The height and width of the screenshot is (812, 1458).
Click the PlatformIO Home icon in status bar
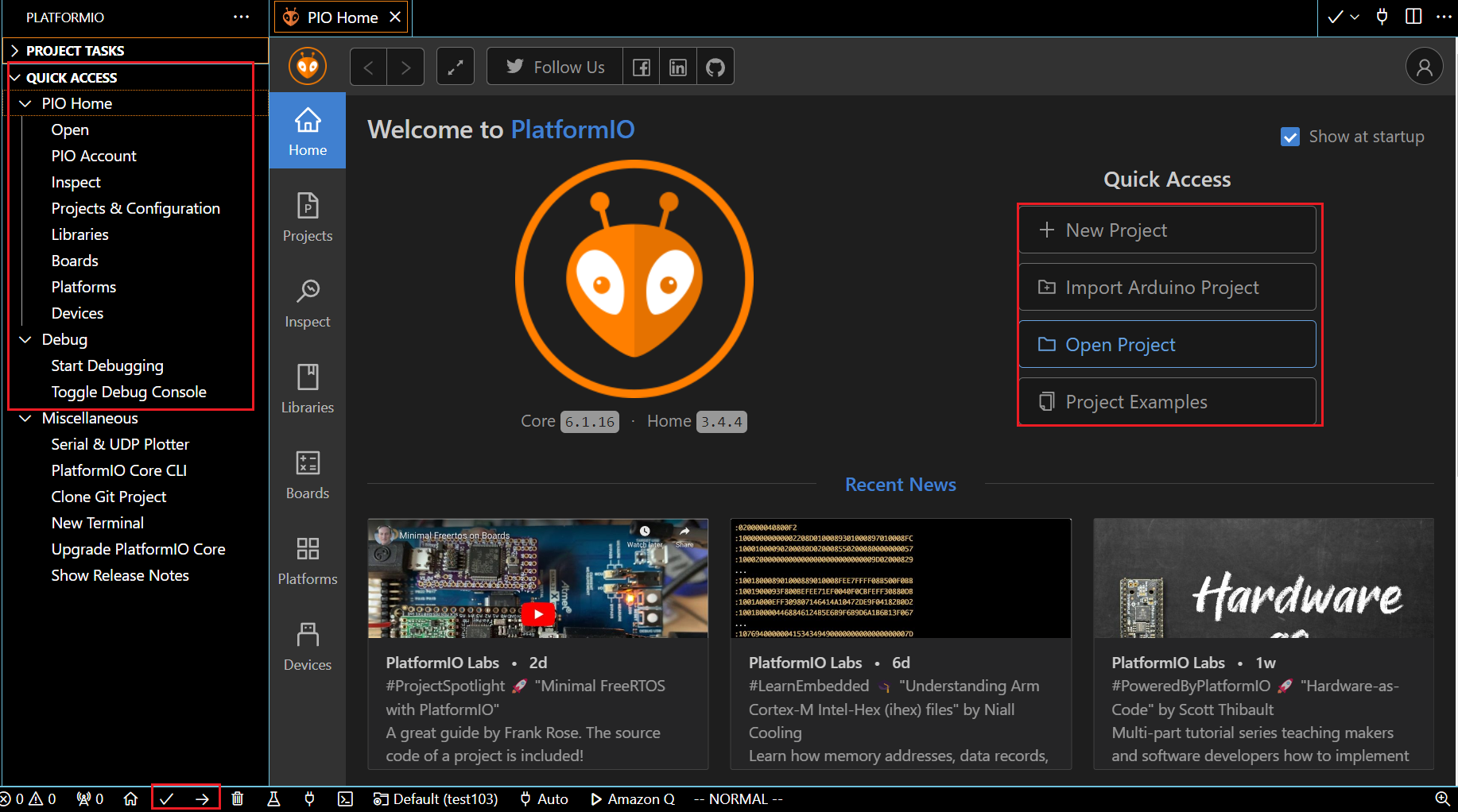tap(131, 798)
